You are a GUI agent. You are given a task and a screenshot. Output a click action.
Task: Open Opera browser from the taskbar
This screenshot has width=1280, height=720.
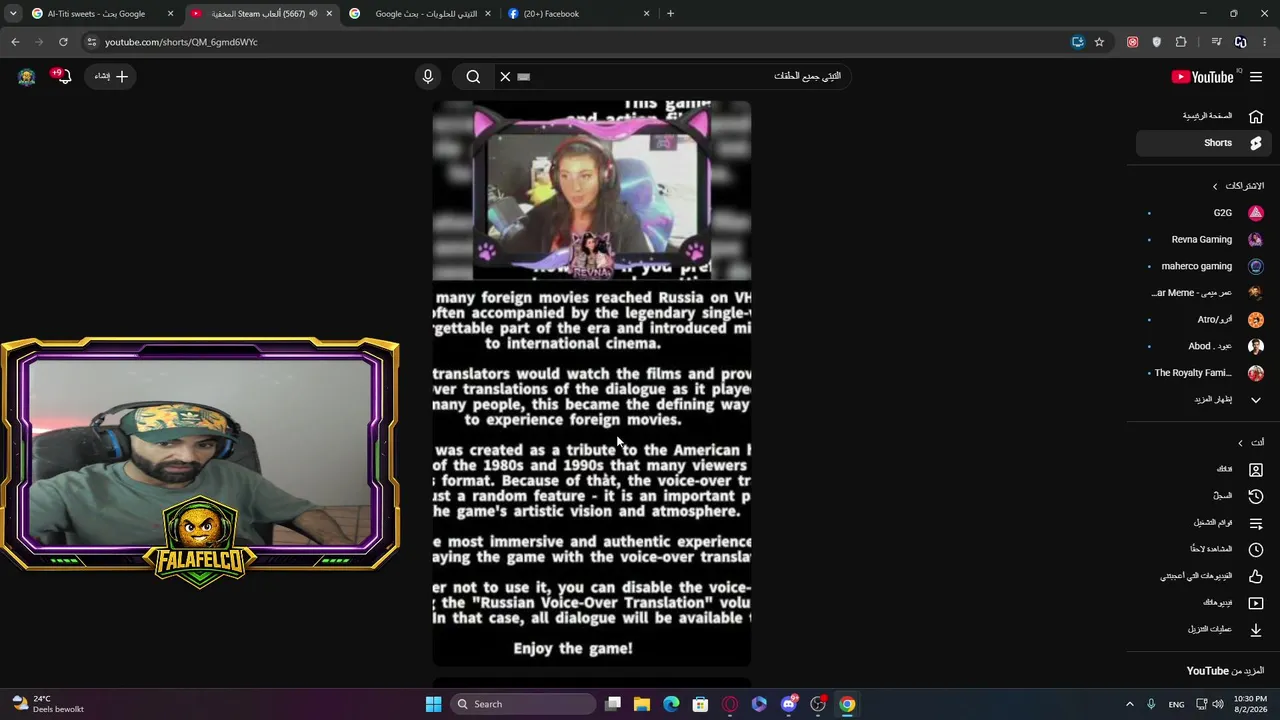[730, 704]
